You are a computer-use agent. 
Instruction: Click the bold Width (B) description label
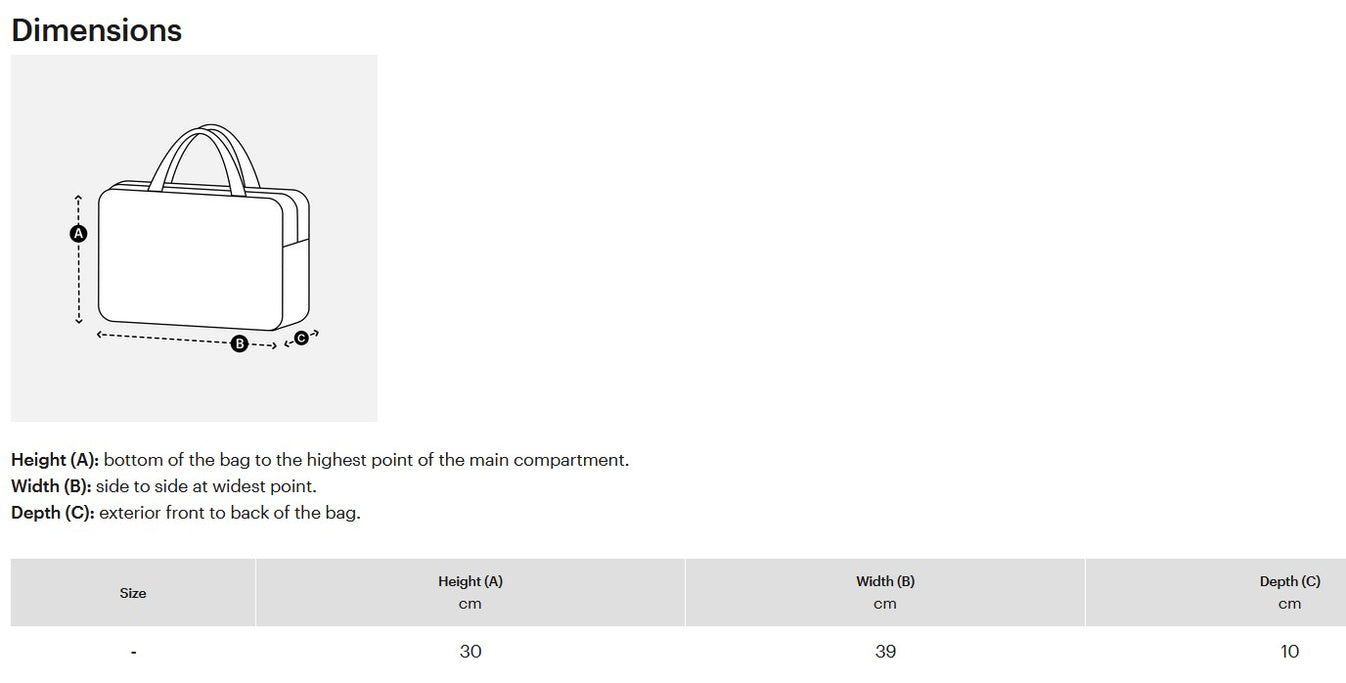pos(51,486)
